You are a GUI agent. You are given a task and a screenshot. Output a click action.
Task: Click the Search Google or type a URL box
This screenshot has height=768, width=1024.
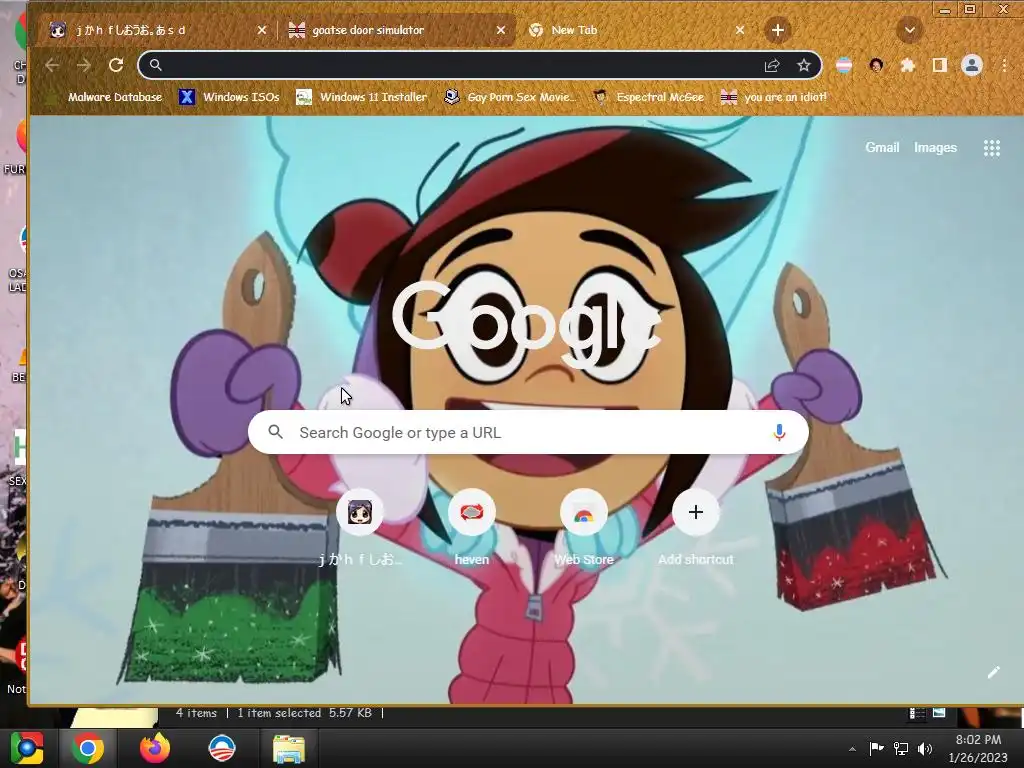click(528, 432)
